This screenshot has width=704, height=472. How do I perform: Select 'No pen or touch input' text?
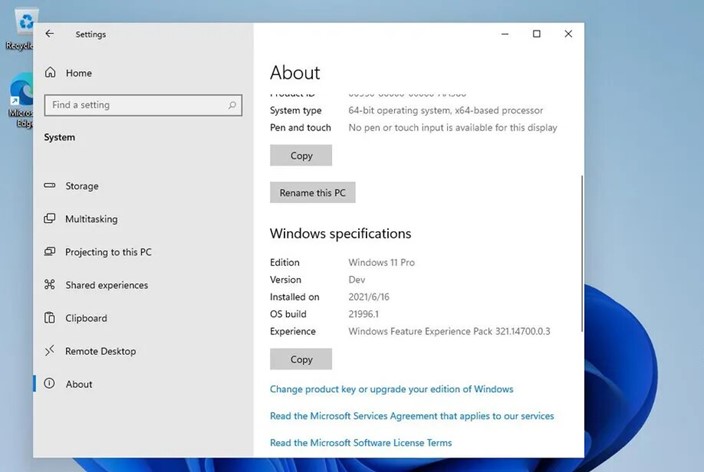[x=453, y=128]
